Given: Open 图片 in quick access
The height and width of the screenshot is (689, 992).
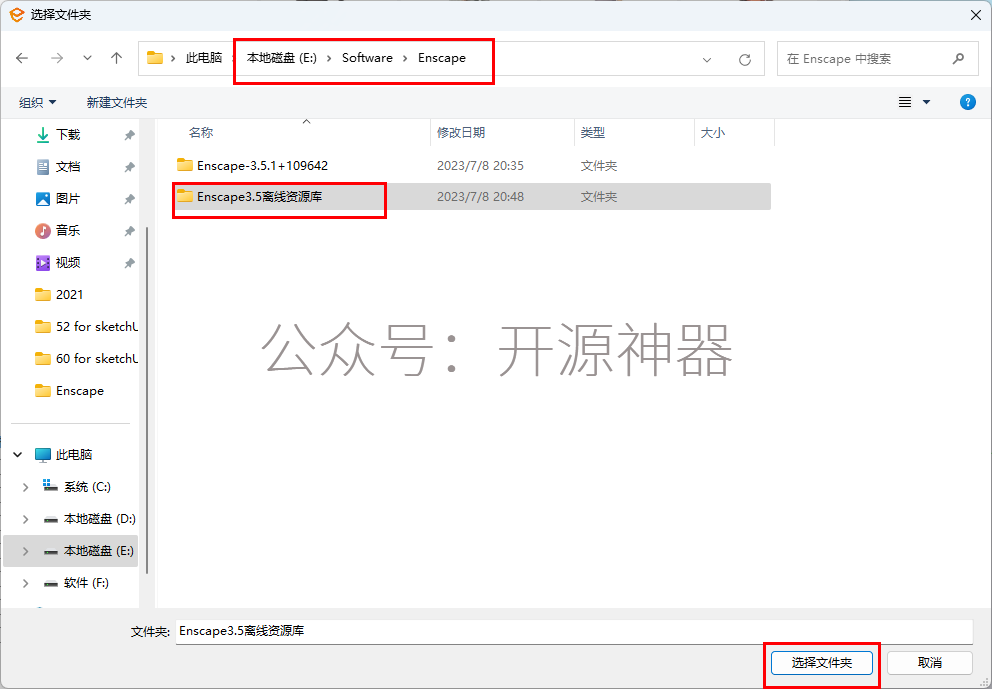Looking at the screenshot, I should [68, 199].
